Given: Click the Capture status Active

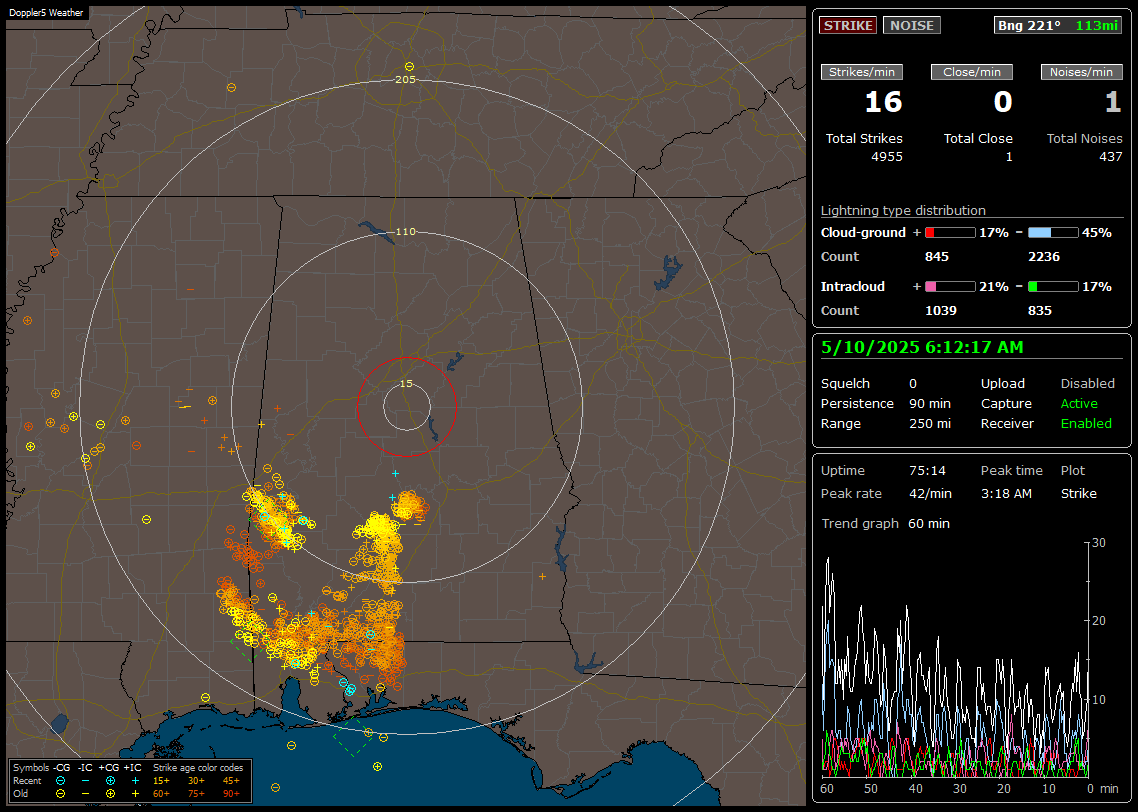Looking at the screenshot, I should tap(1078, 403).
